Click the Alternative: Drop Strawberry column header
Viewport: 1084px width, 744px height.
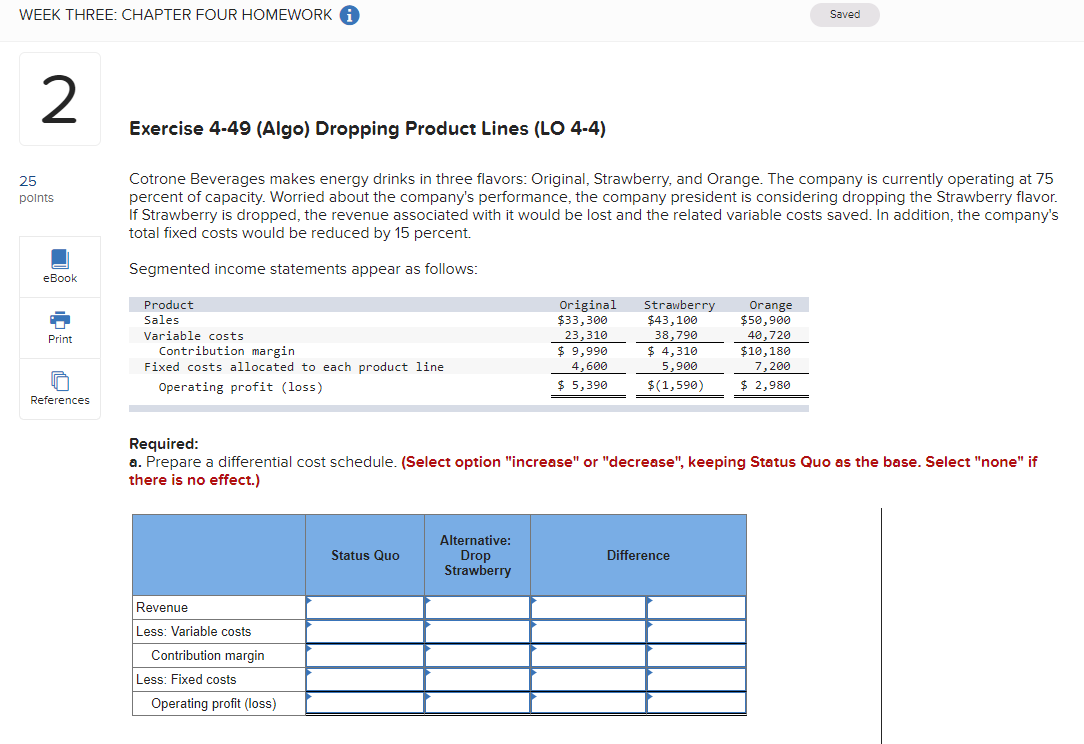(x=476, y=555)
